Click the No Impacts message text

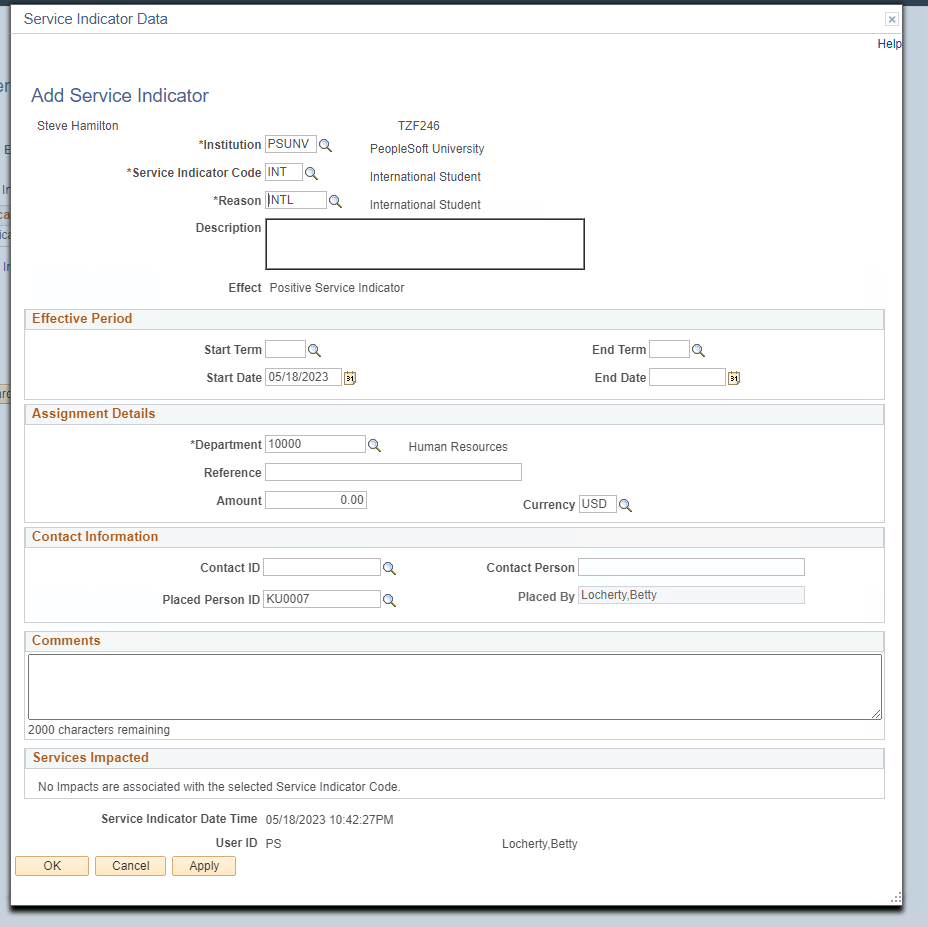point(219,787)
